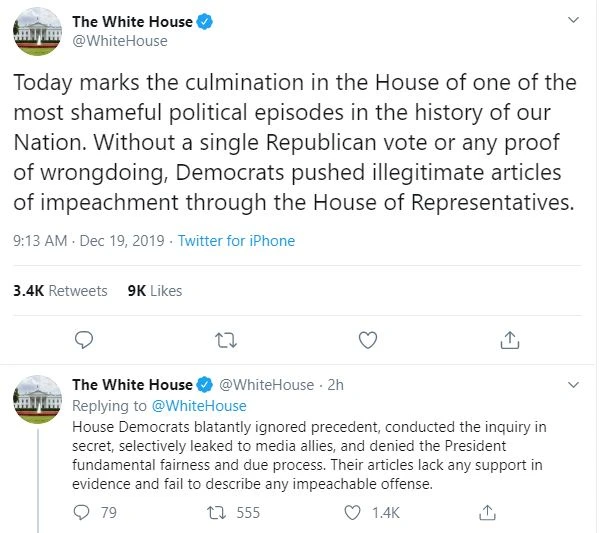Reply to the main White House tweet
The image size is (606, 533).
pyautogui.click(x=85, y=340)
